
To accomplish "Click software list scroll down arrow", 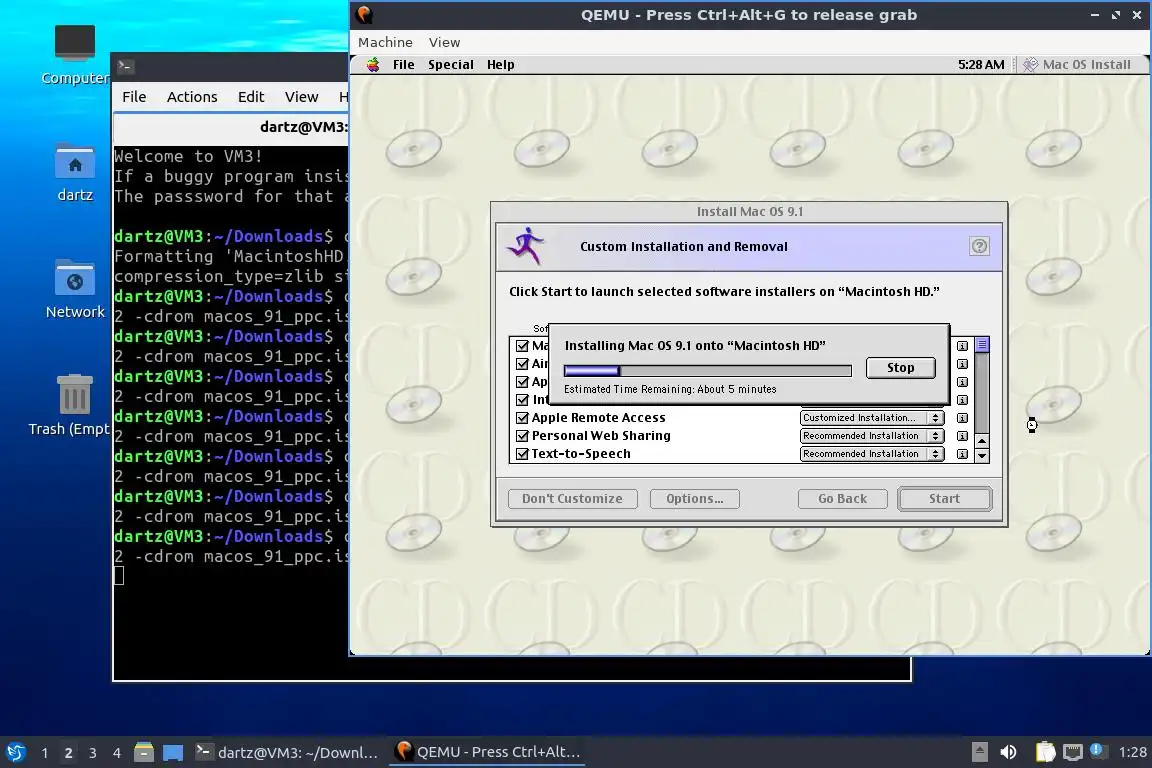I will click(982, 456).
